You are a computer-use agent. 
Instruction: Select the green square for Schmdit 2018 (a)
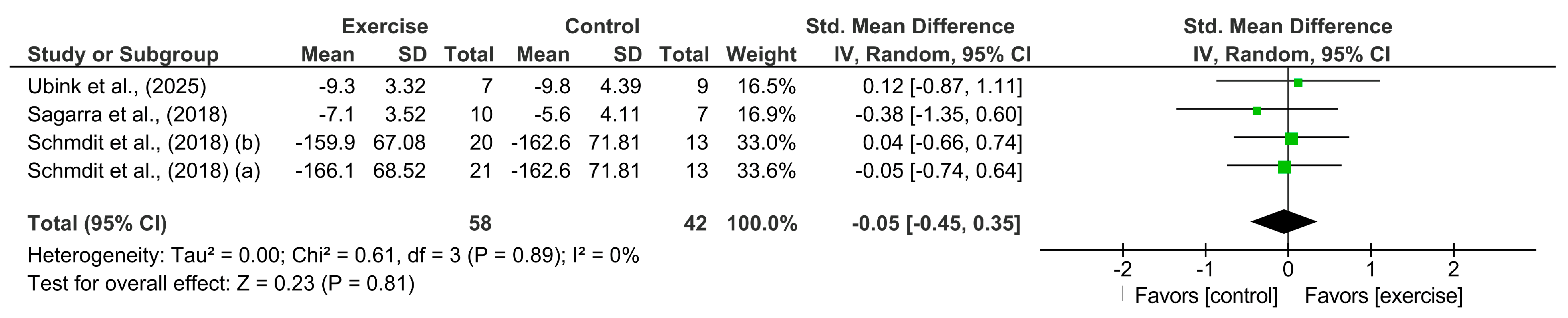[1284, 167]
